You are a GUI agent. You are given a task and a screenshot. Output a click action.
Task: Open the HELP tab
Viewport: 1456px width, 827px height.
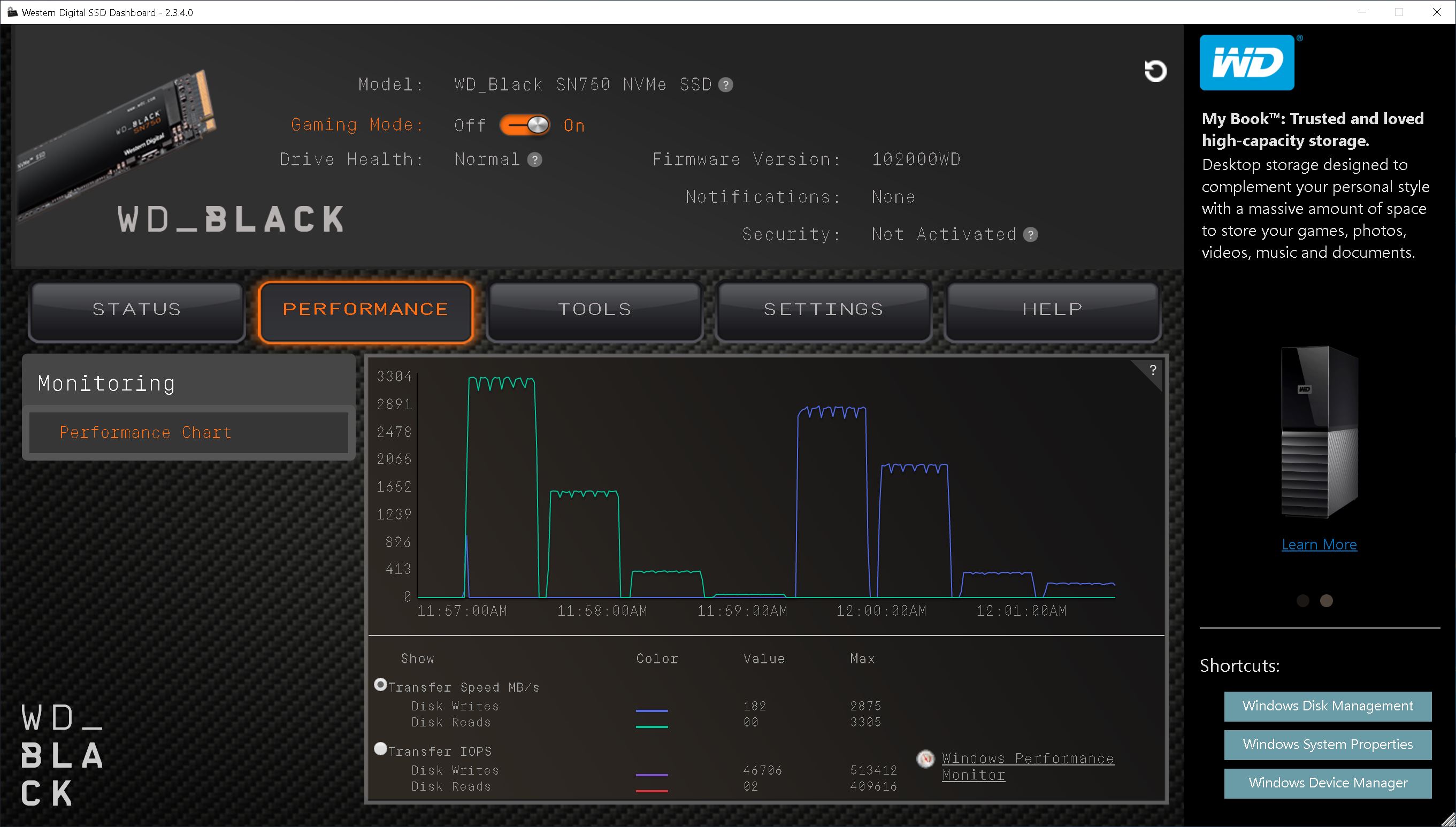pos(1052,312)
